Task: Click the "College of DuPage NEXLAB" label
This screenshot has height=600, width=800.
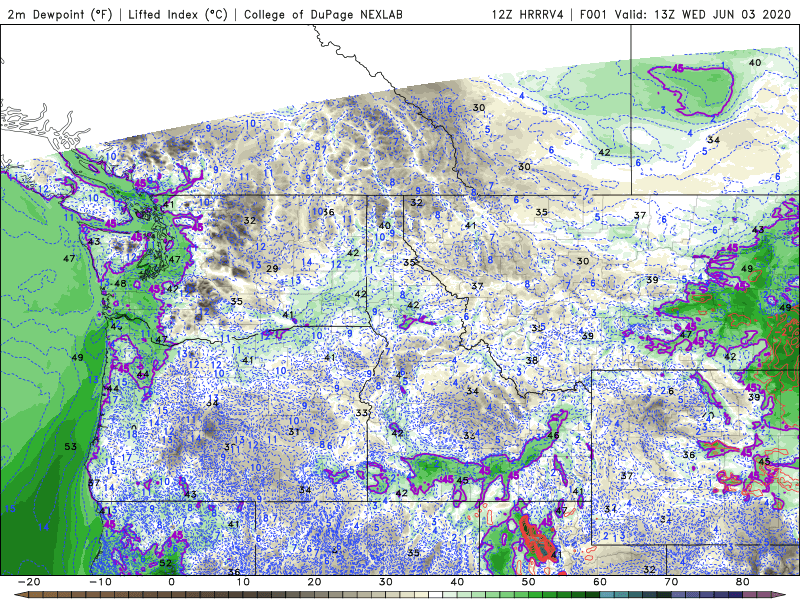Action: click(x=323, y=14)
